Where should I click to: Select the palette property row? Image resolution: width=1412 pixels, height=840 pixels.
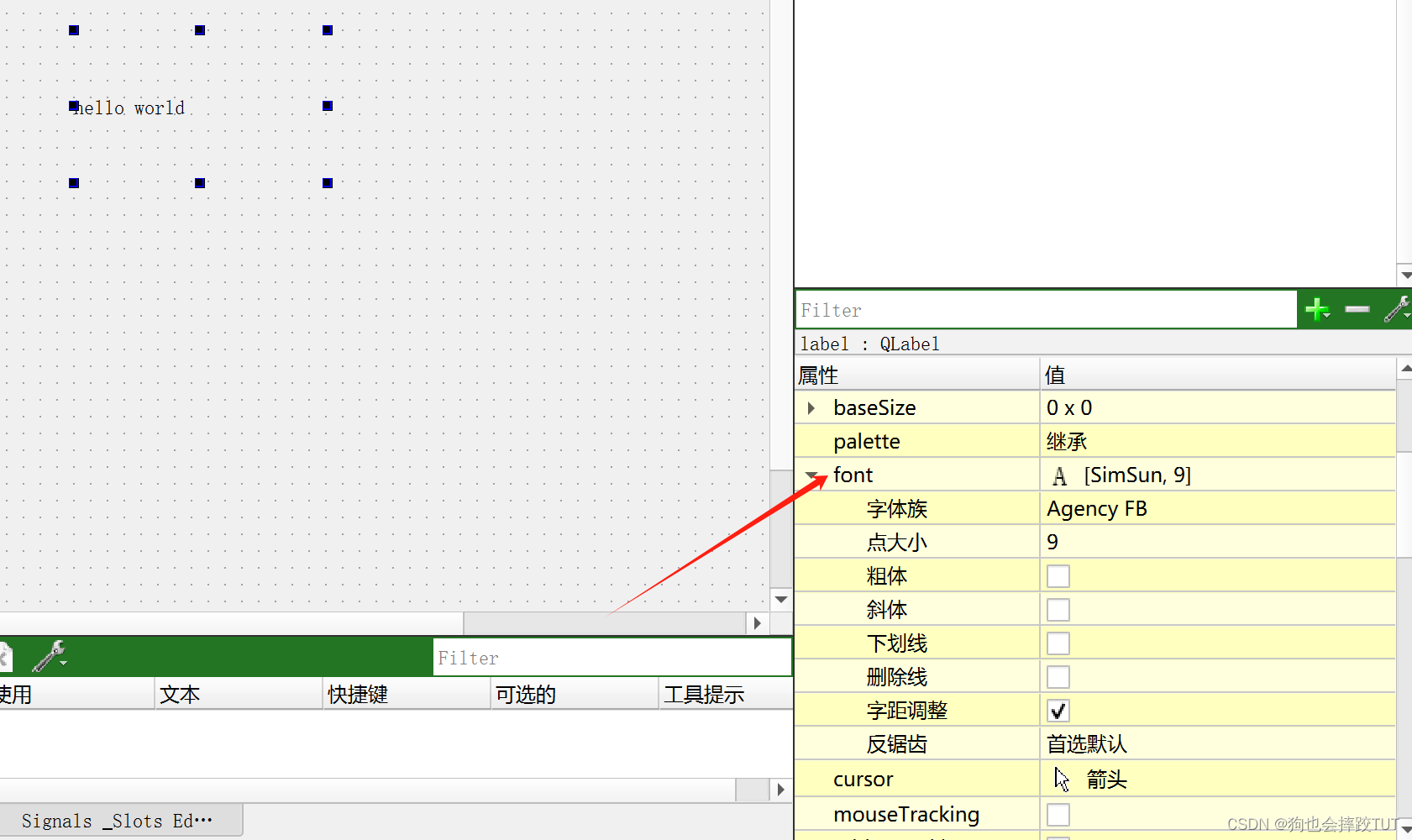coord(1095,442)
